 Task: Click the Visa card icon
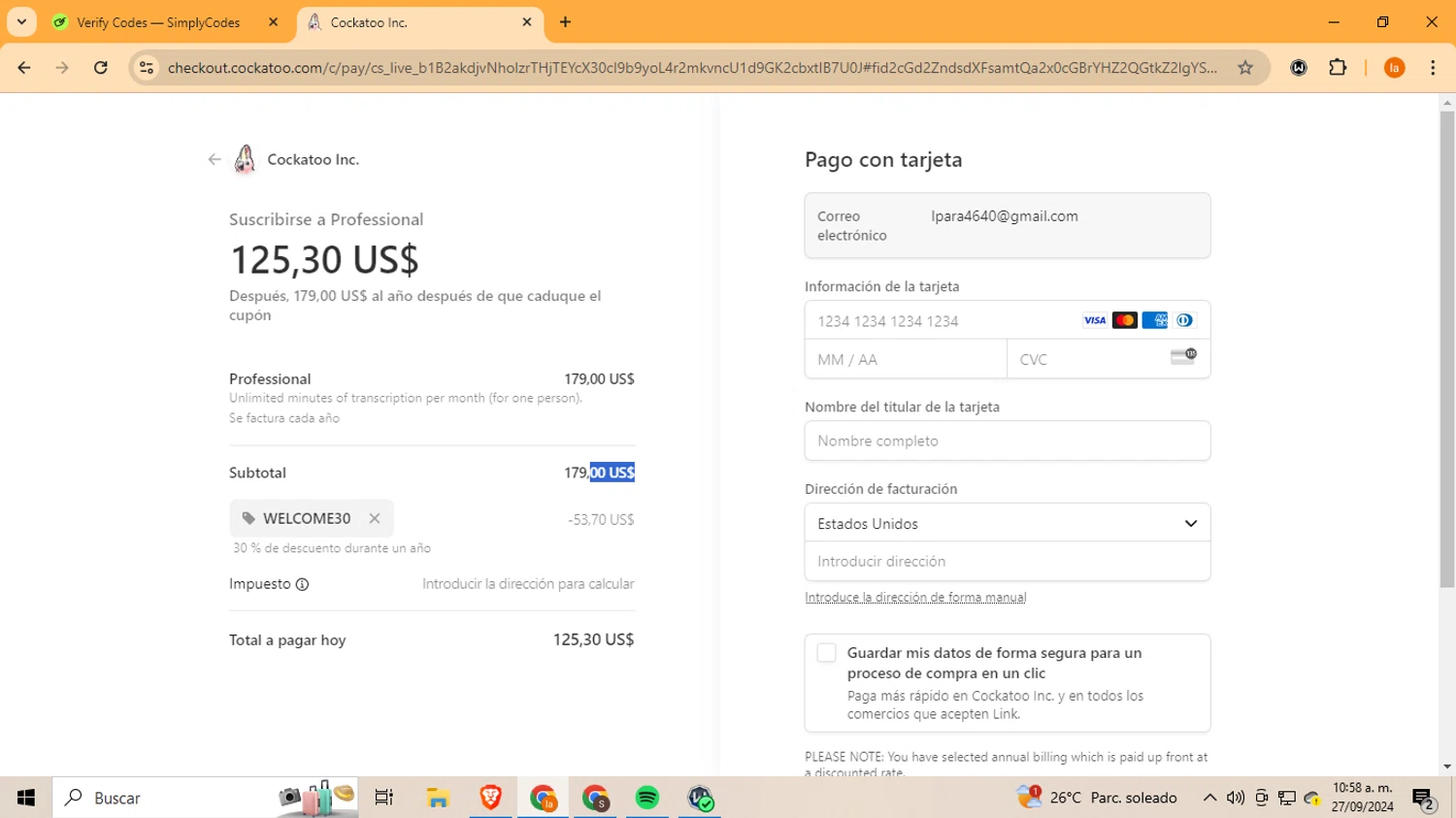(1095, 320)
